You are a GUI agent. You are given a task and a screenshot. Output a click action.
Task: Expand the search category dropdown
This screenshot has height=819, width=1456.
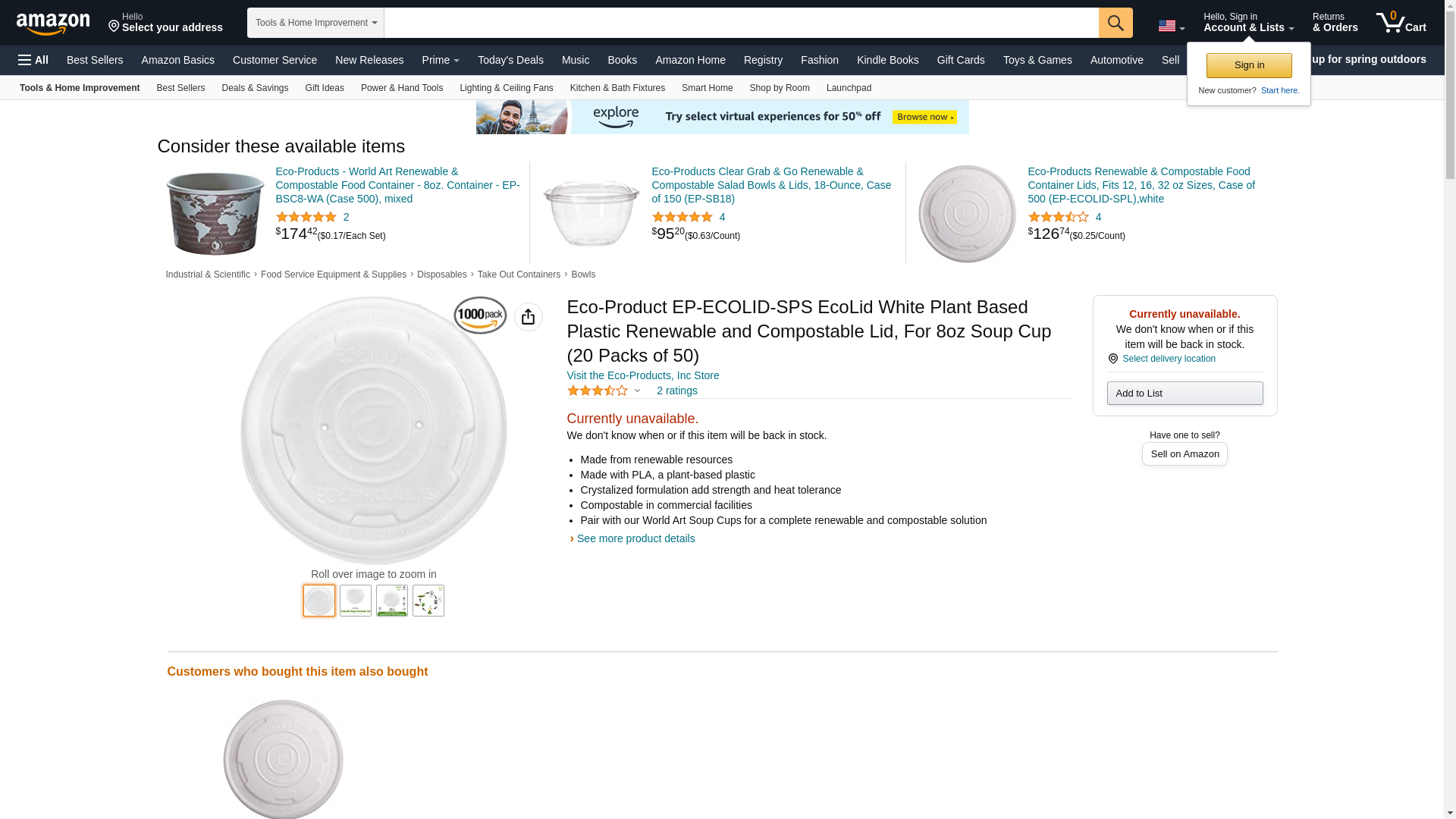tap(315, 23)
